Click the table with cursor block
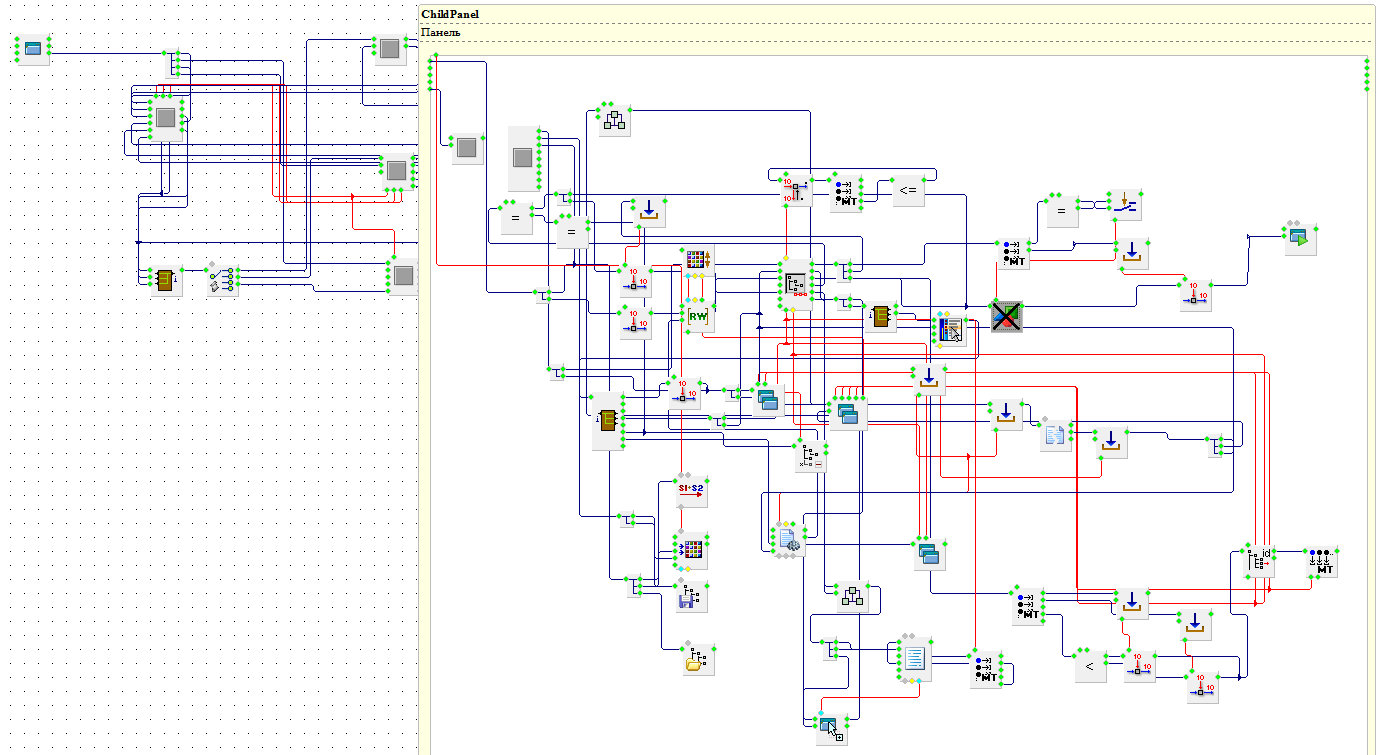Screen dimensions: 1376x755 coord(948,328)
